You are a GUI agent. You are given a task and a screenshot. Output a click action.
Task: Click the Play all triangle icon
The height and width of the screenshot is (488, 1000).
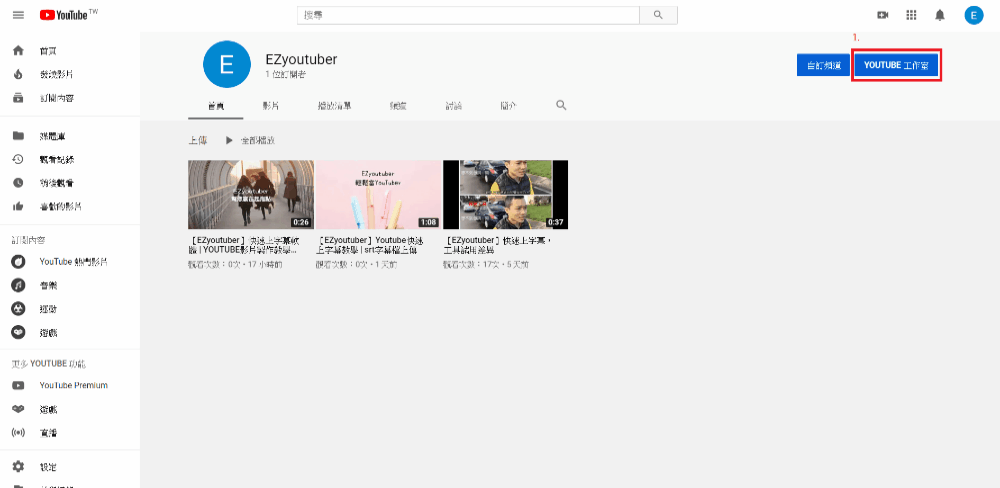pos(229,140)
